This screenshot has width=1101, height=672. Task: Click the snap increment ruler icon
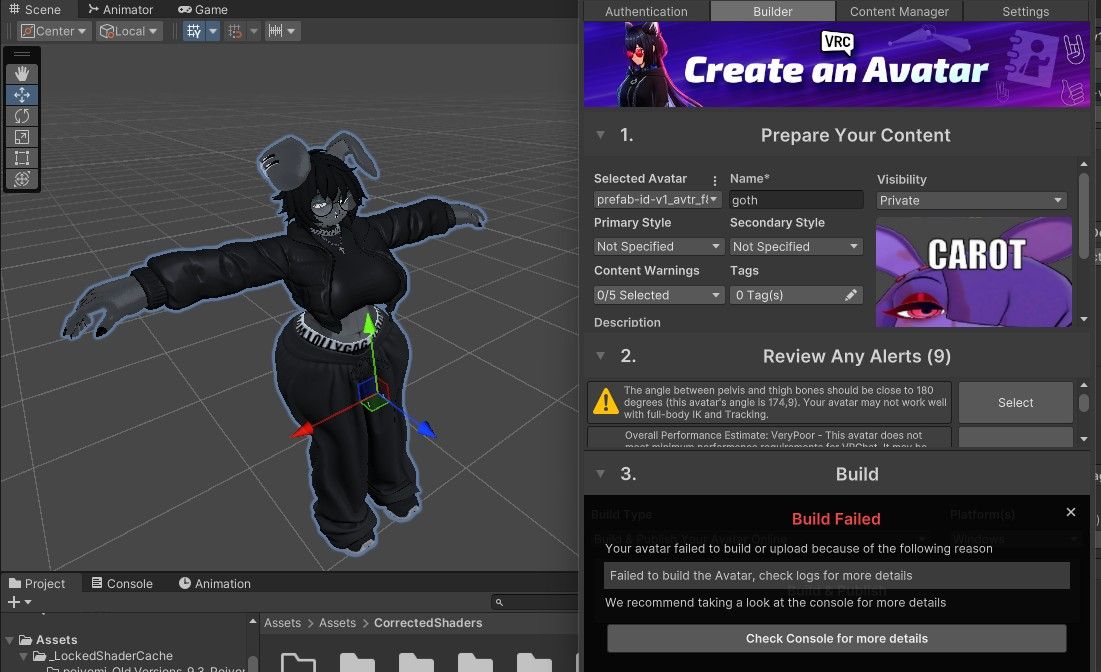pyautogui.click(x=275, y=31)
